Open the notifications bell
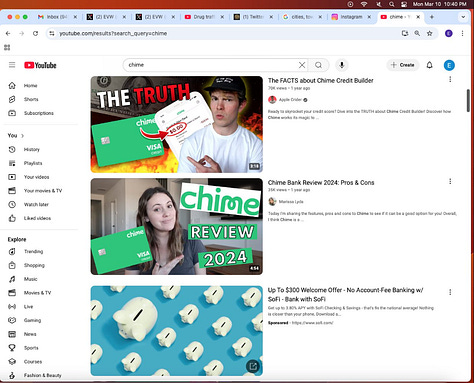Image resolution: width=474 pixels, height=383 pixels. [429, 65]
